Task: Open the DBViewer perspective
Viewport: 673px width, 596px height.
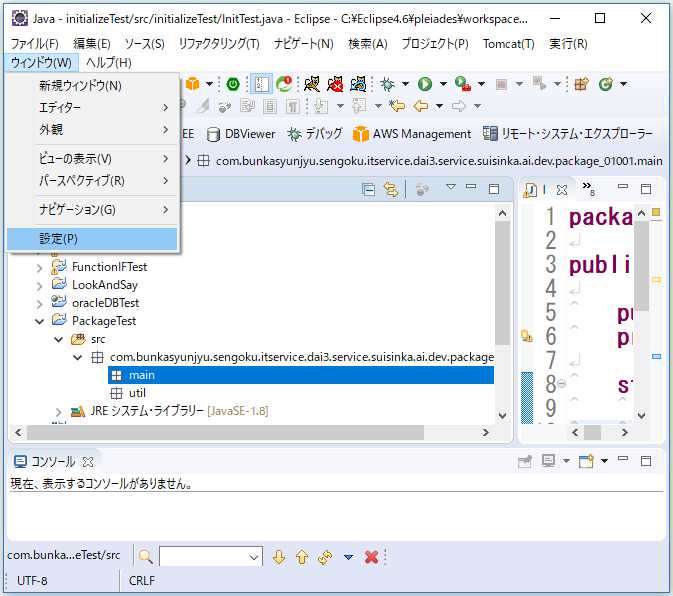Action: coord(241,134)
